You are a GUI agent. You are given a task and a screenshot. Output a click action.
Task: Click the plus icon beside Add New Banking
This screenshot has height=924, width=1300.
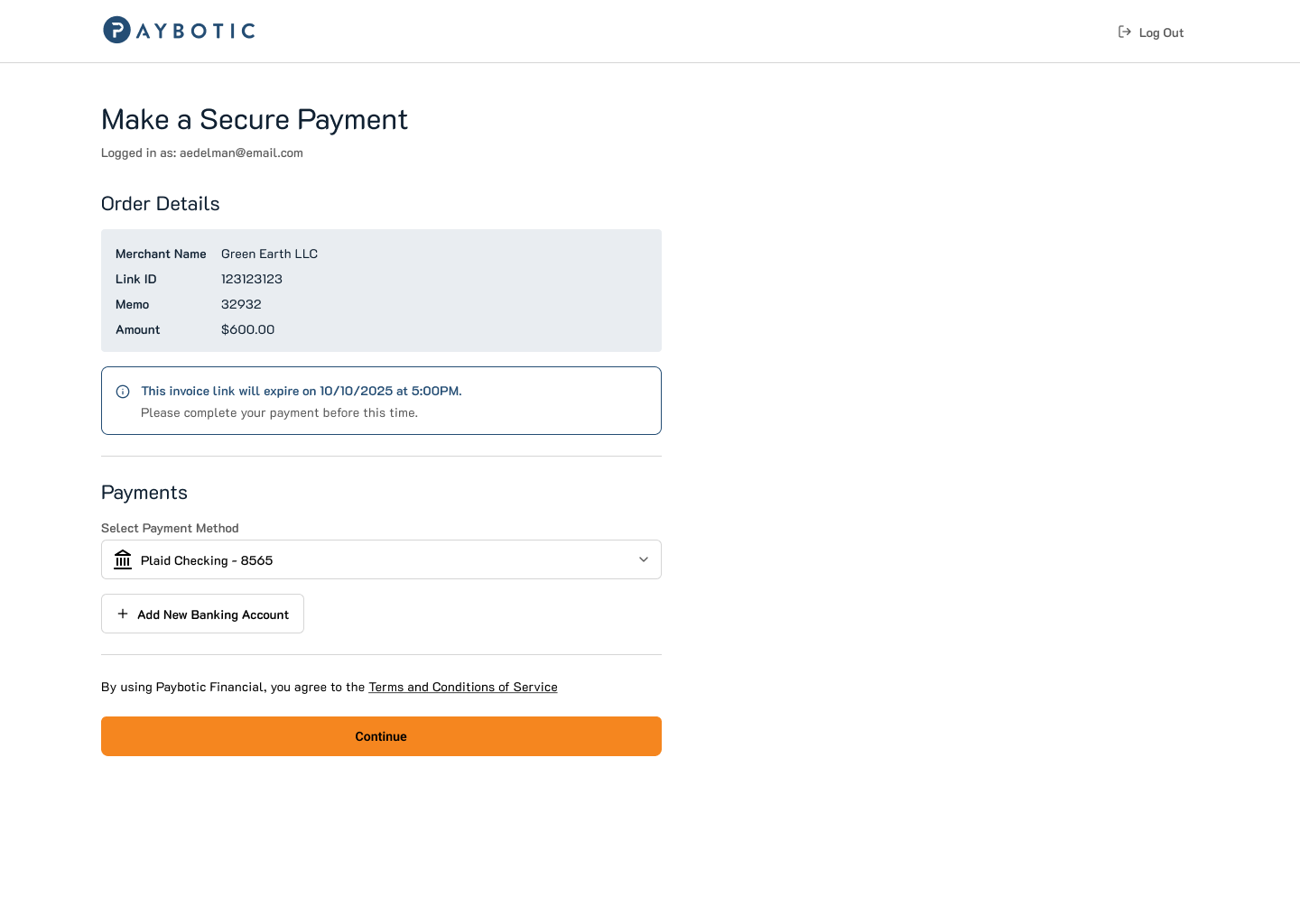coord(123,614)
